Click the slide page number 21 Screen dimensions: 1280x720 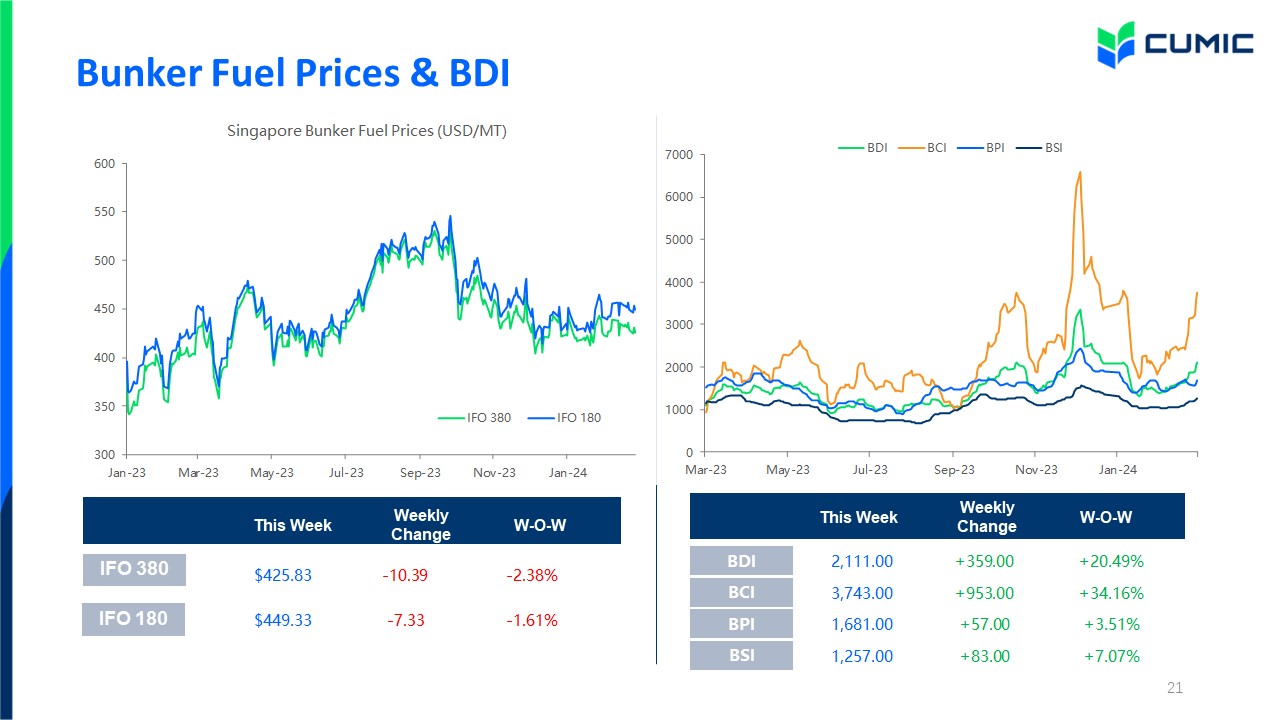(1175, 688)
